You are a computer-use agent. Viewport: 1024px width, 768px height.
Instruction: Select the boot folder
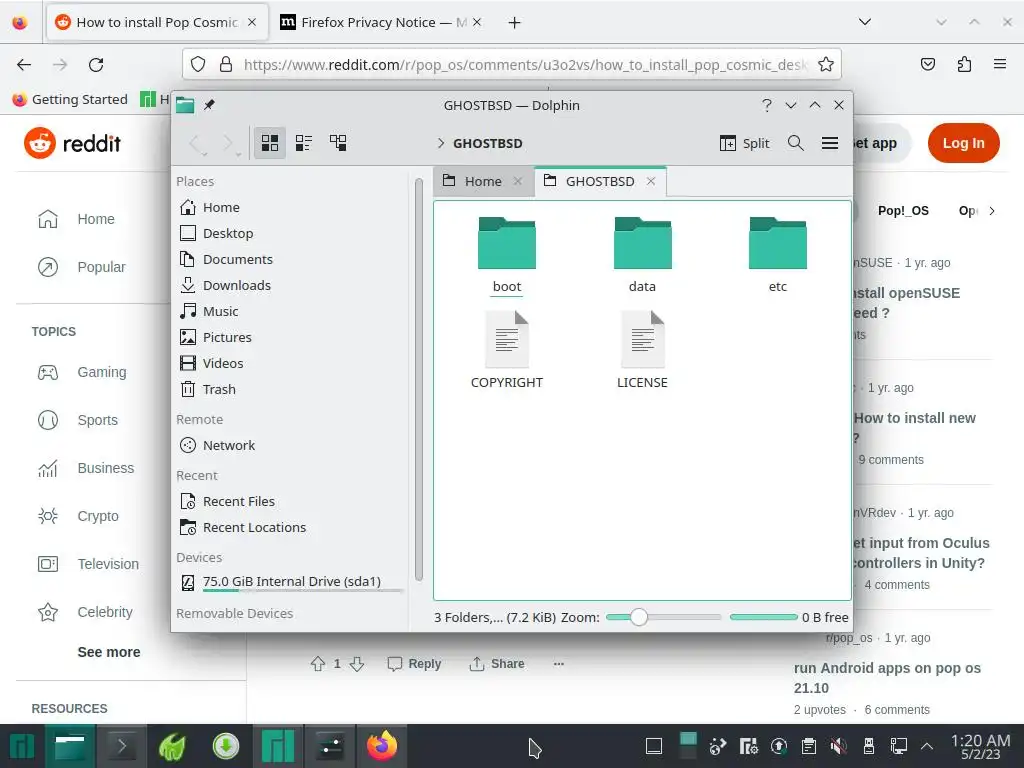[507, 255]
